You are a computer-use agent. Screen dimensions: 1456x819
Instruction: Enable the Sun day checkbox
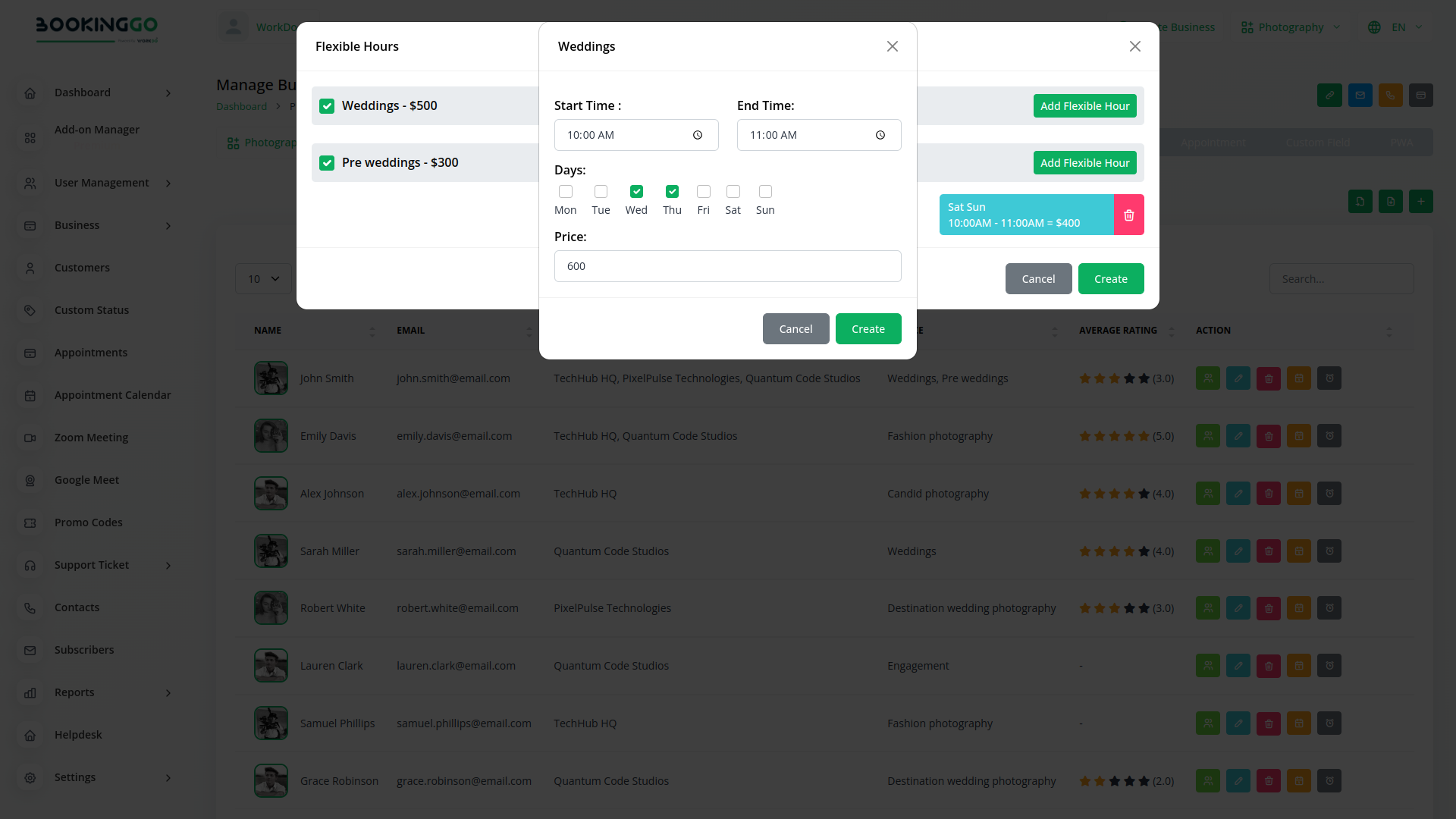765,192
